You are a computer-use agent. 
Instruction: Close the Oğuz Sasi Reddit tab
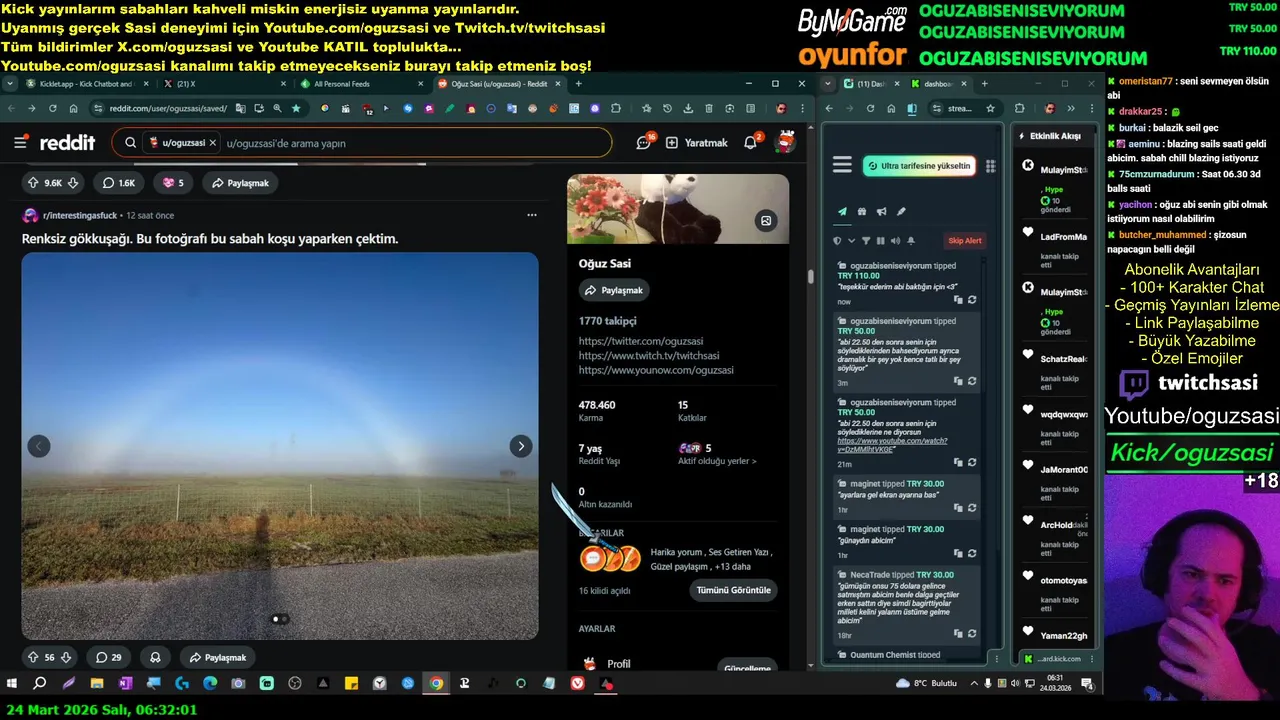click(x=557, y=84)
